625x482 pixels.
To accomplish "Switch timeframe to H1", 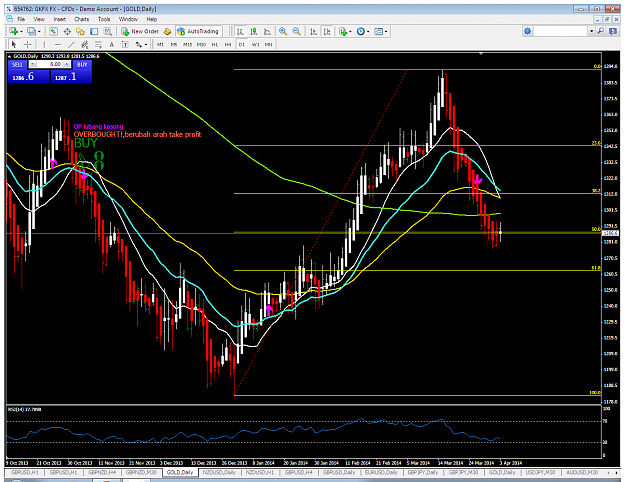I will coord(215,45).
